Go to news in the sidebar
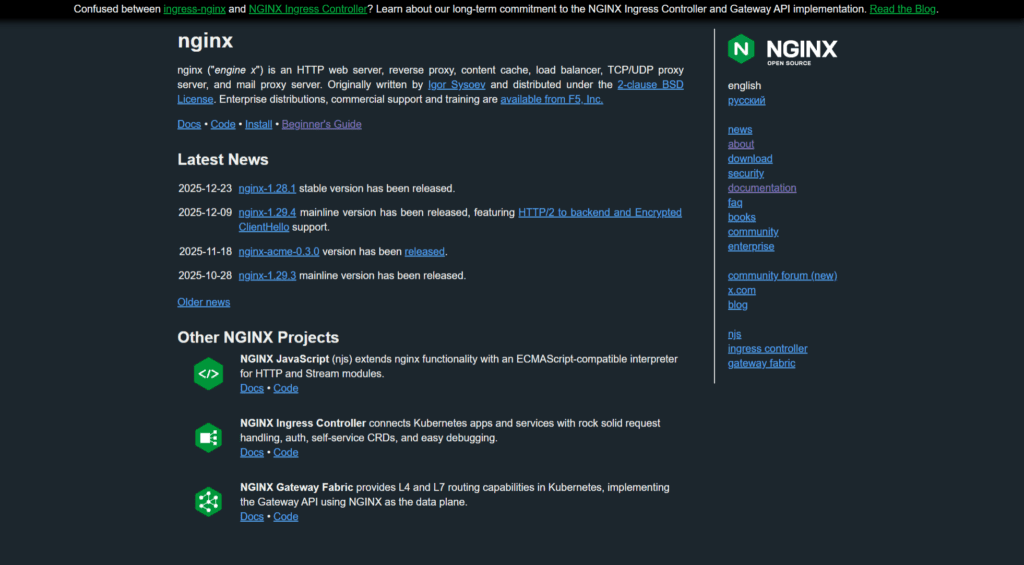The image size is (1024, 565). click(x=740, y=130)
